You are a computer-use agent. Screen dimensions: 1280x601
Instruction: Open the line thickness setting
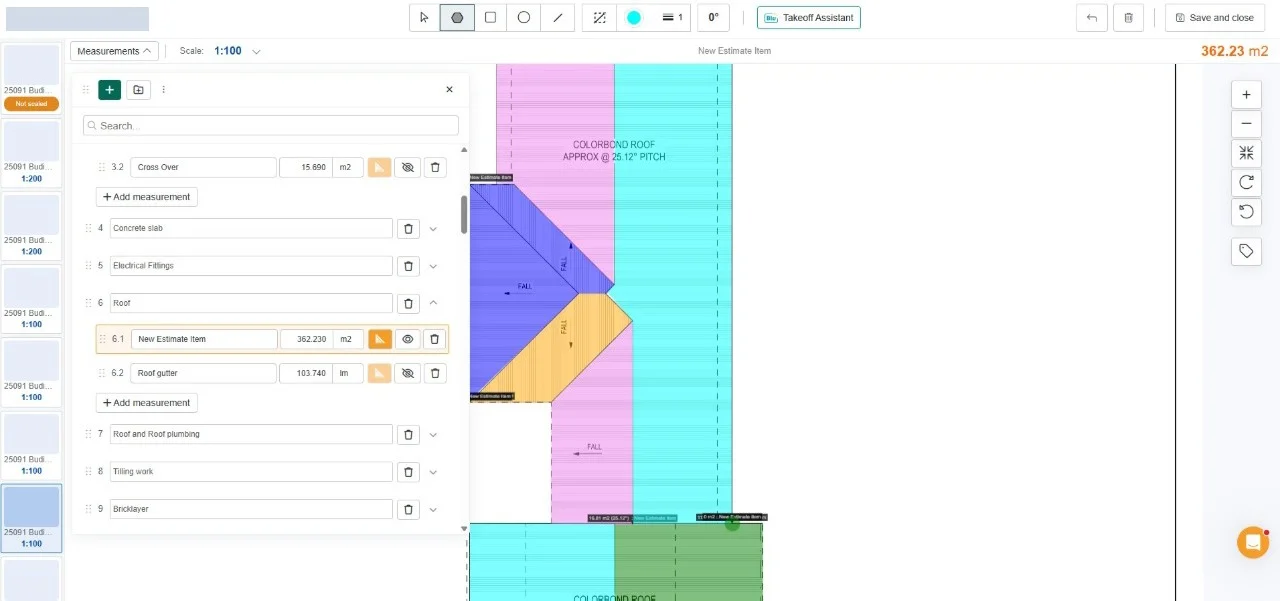coord(673,17)
